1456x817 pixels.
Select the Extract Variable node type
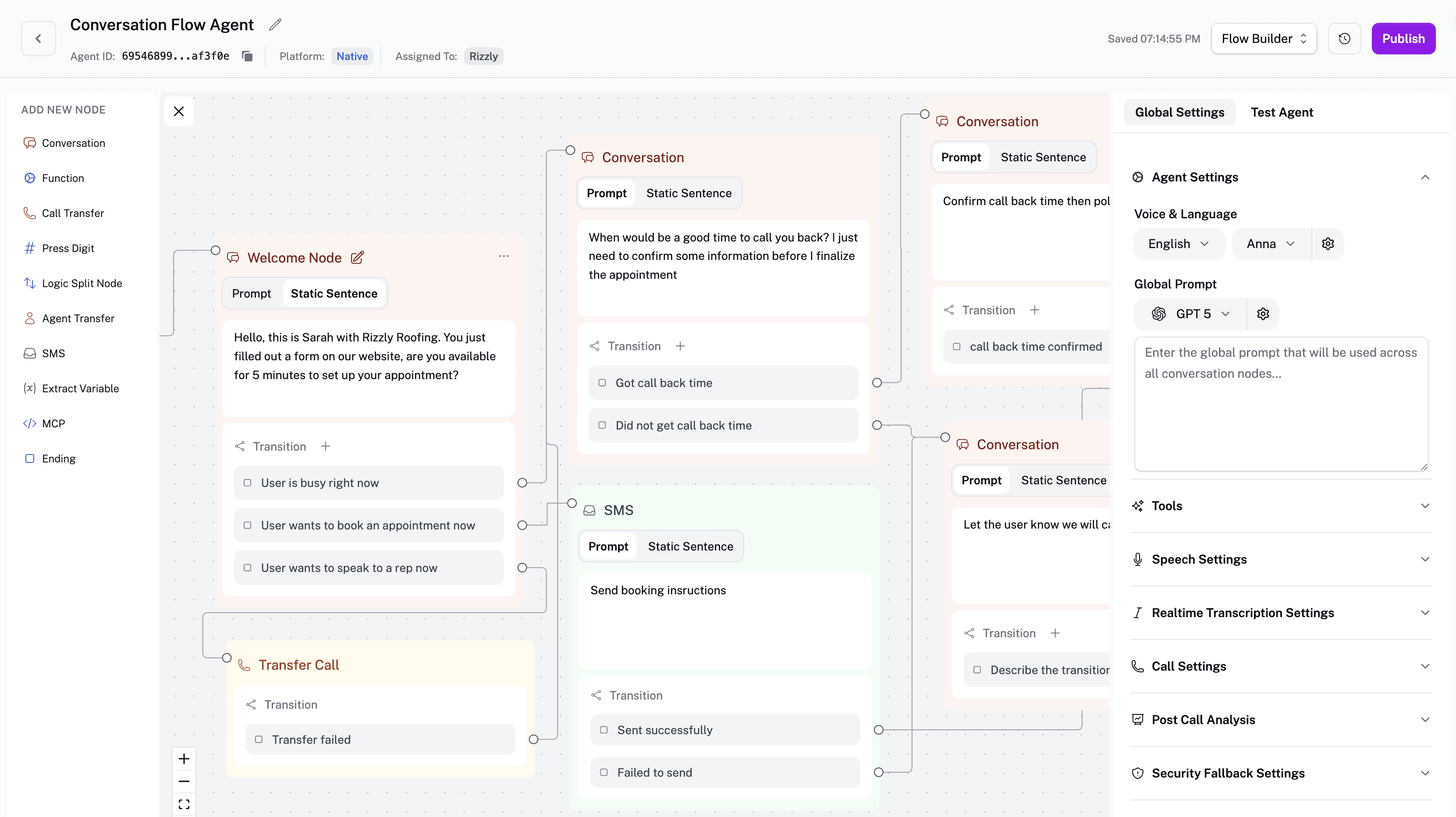[x=80, y=388]
